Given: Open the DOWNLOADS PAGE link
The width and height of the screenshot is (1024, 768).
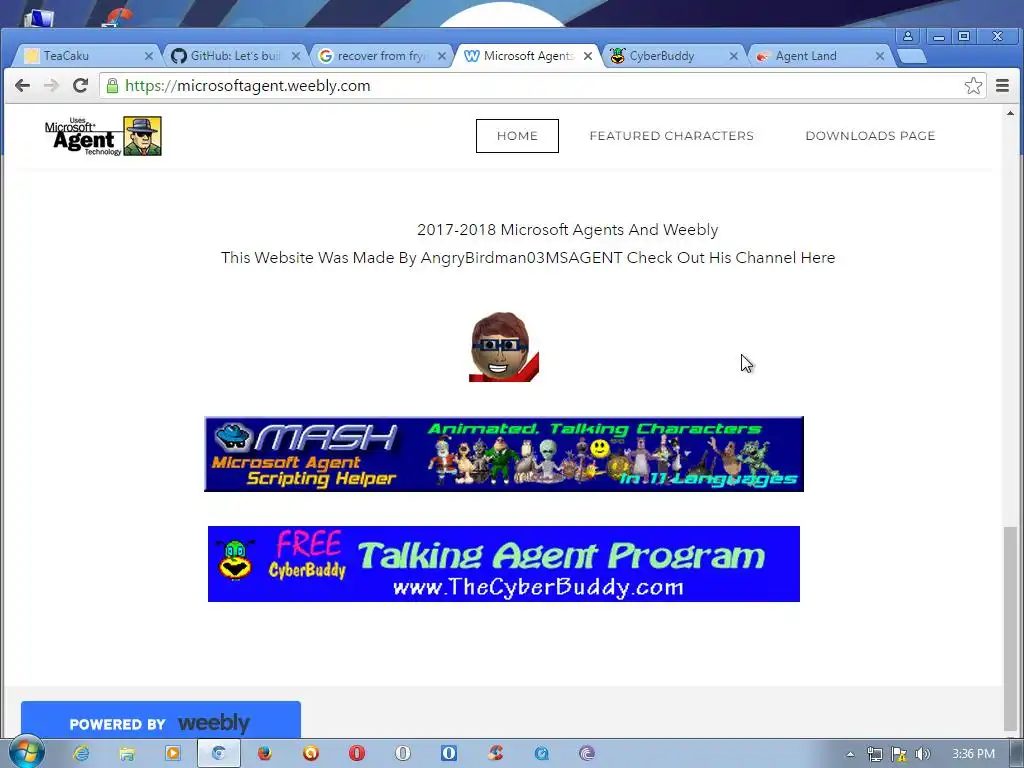Looking at the screenshot, I should (x=871, y=136).
